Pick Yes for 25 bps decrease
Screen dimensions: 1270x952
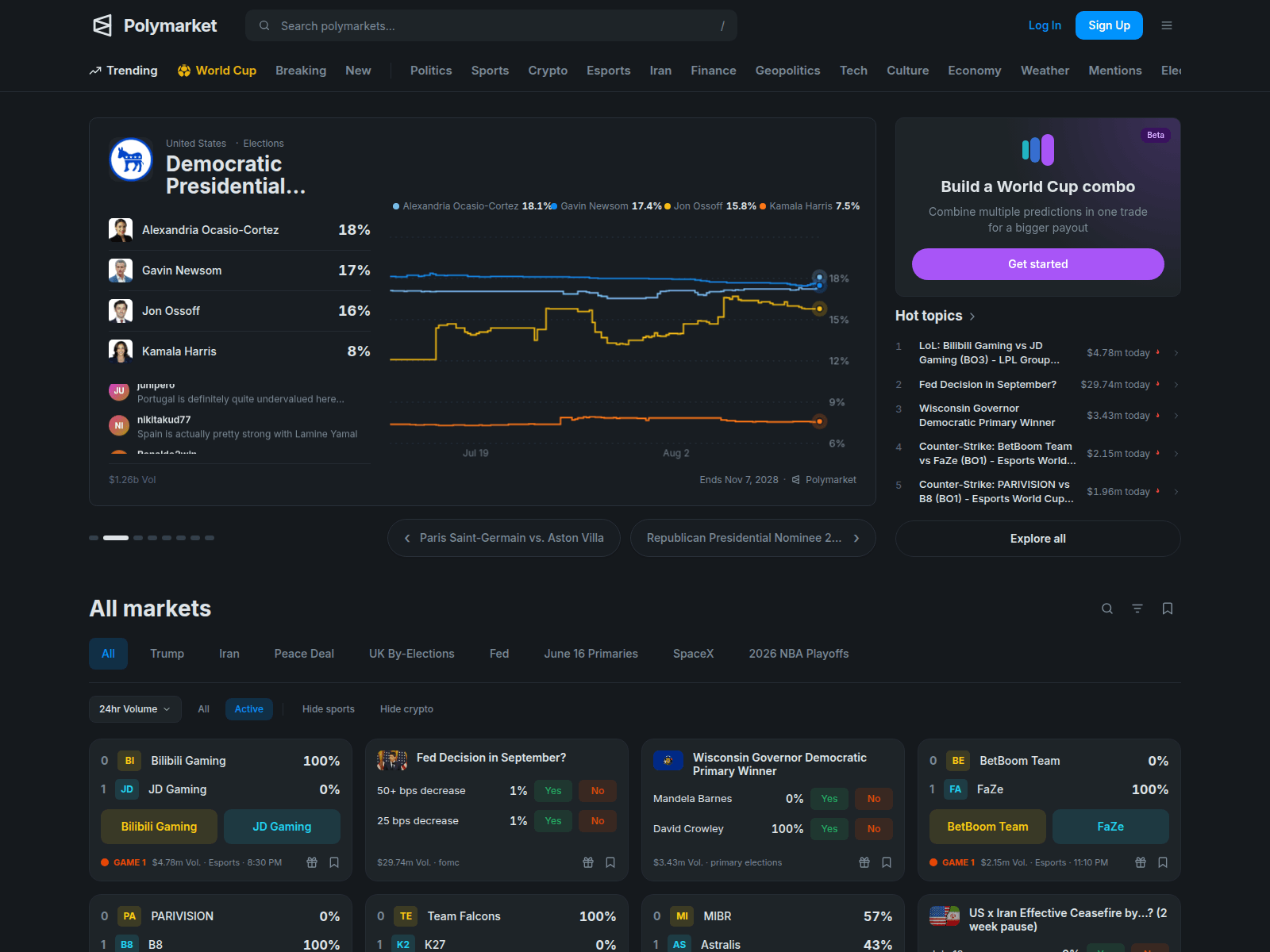click(553, 821)
